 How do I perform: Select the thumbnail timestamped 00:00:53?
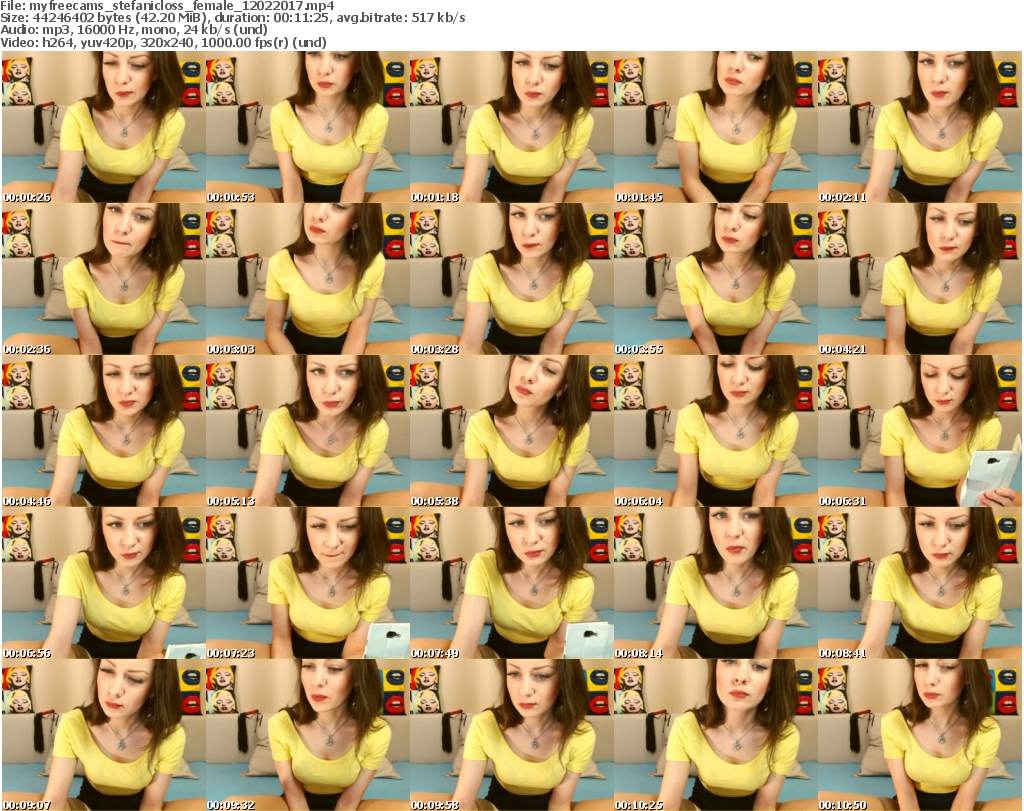click(308, 127)
